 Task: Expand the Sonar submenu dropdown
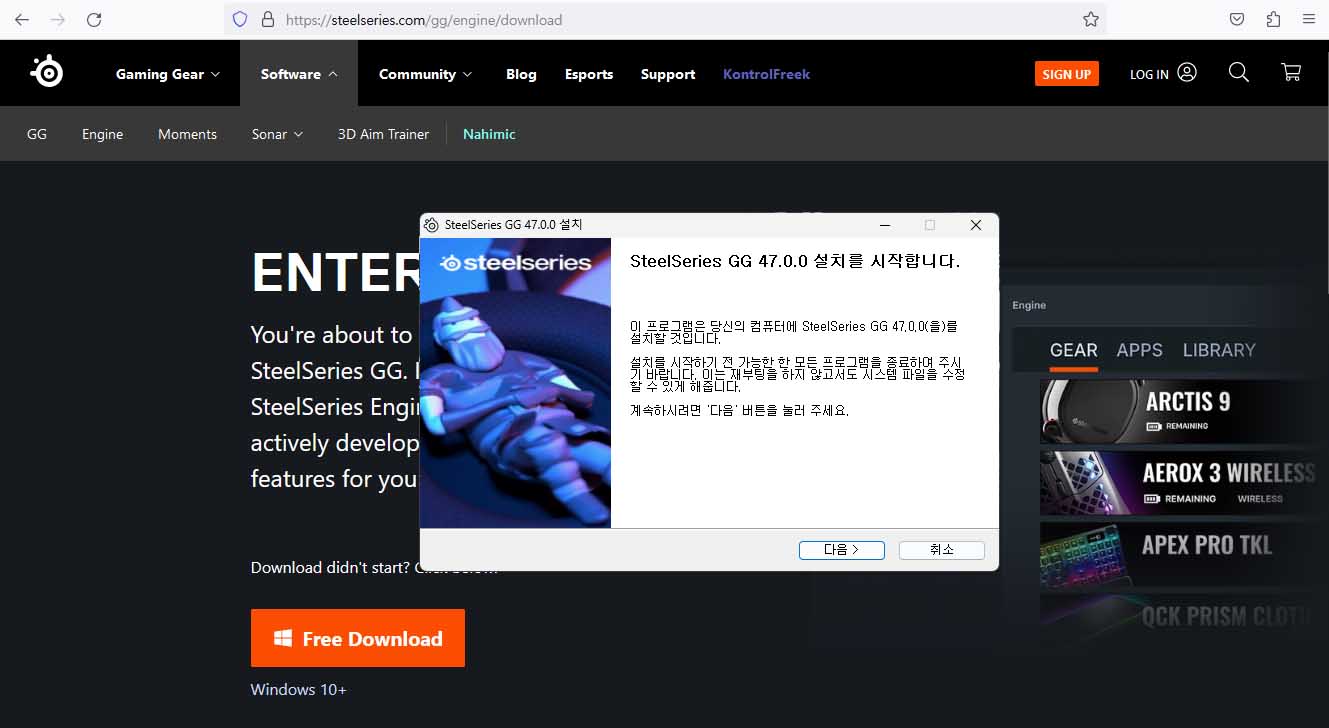(x=278, y=134)
